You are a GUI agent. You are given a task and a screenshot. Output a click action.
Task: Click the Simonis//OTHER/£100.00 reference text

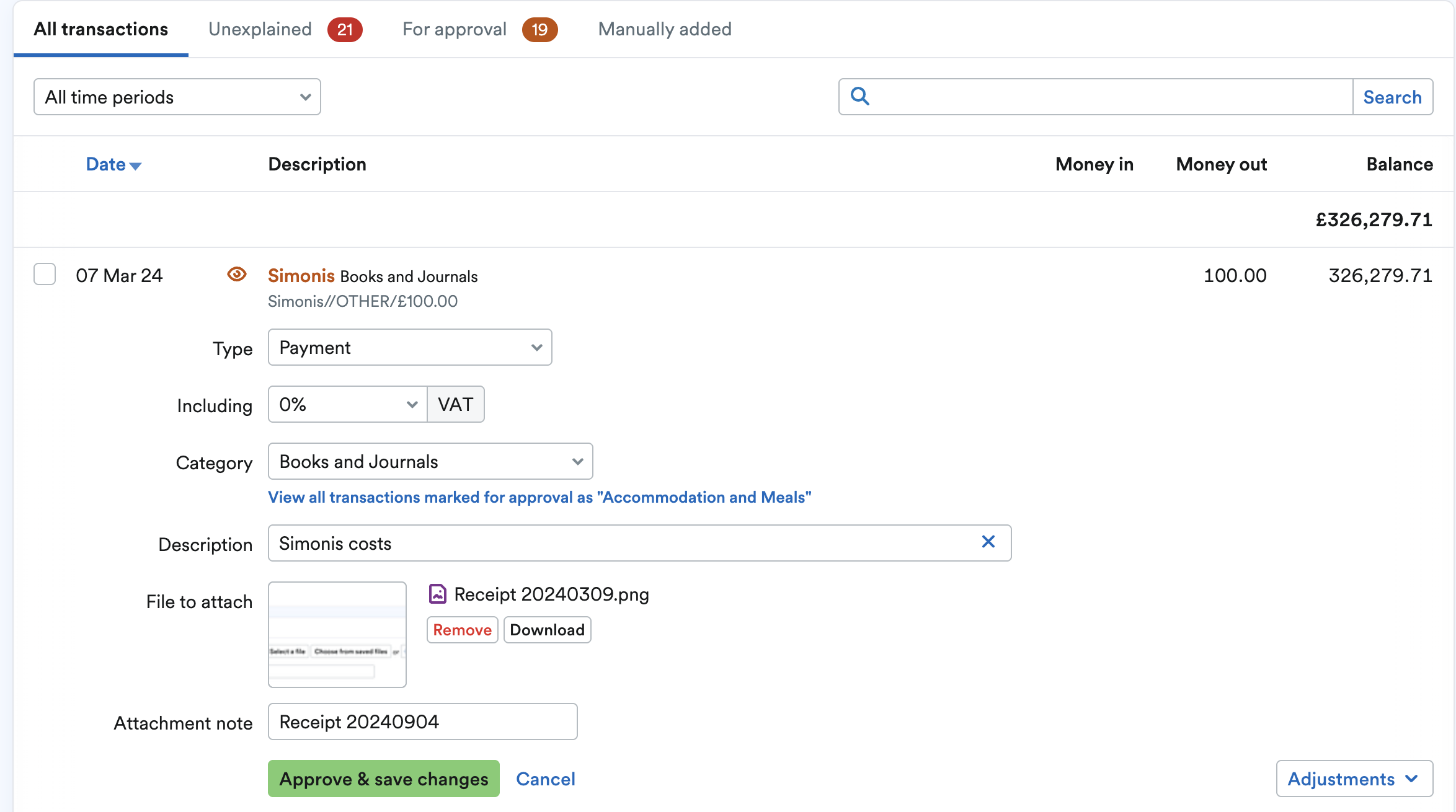tap(363, 301)
